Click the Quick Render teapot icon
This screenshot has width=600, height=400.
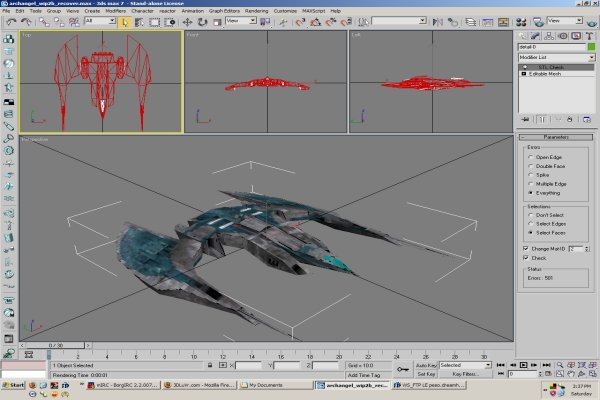click(592, 22)
